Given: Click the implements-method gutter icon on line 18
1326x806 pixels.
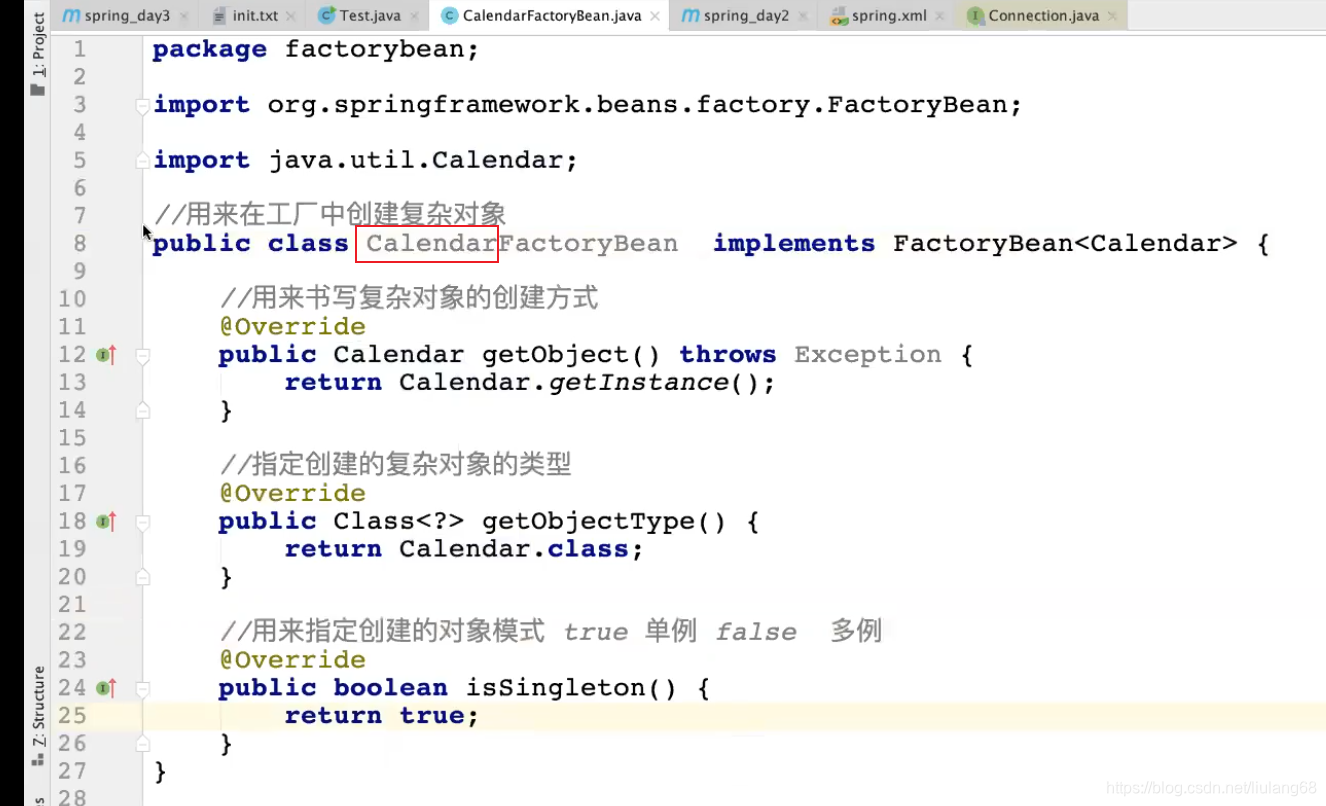Looking at the screenshot, I should point(107,522).
